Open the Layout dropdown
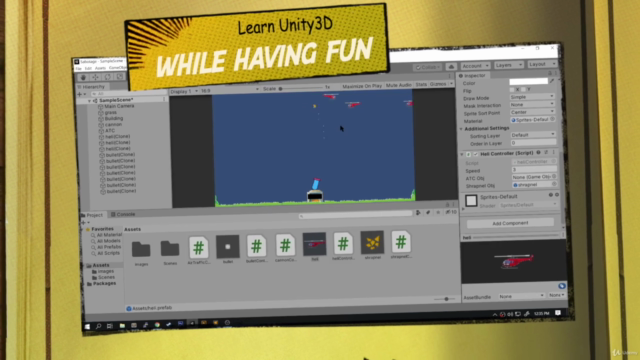The image size is (640, 360). [542, 64]
